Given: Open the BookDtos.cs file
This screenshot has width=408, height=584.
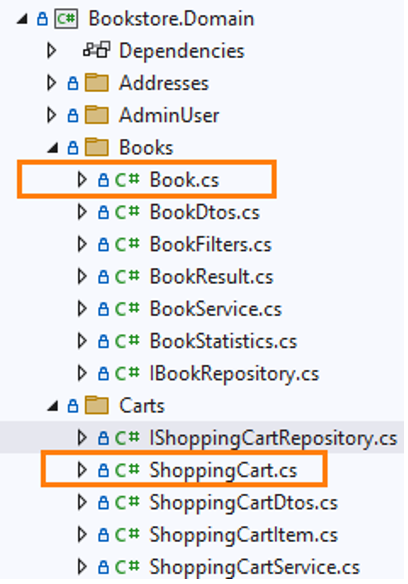Looking at the screenshot, I should [x=205, y=212].
